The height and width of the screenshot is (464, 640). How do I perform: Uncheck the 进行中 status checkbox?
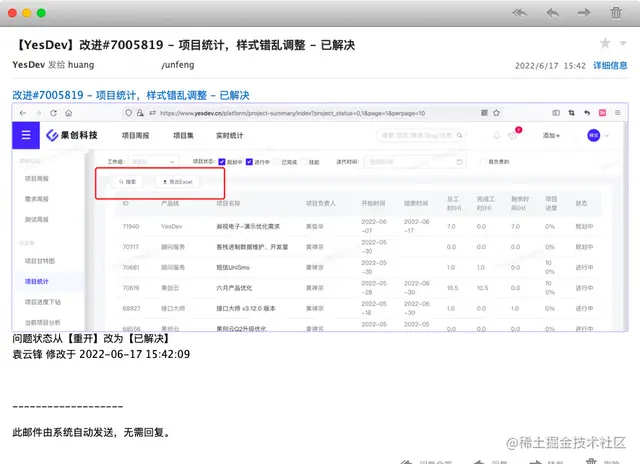pos(249,162)
